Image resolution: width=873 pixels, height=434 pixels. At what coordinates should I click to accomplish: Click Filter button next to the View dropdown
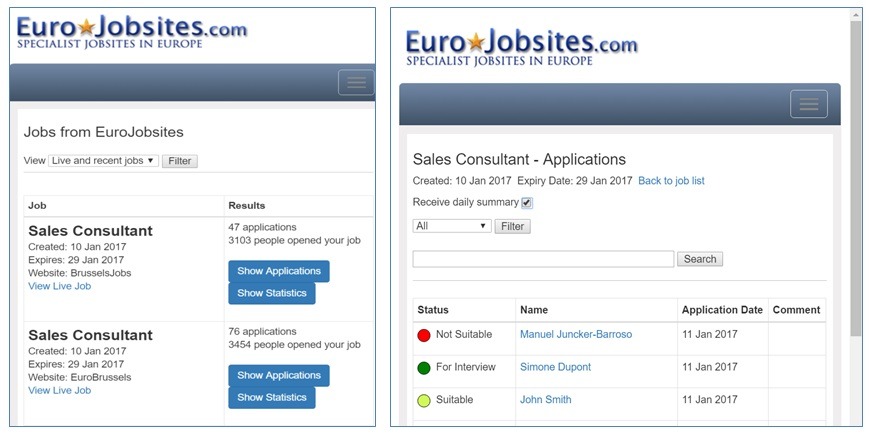click(x=180, y=161)
